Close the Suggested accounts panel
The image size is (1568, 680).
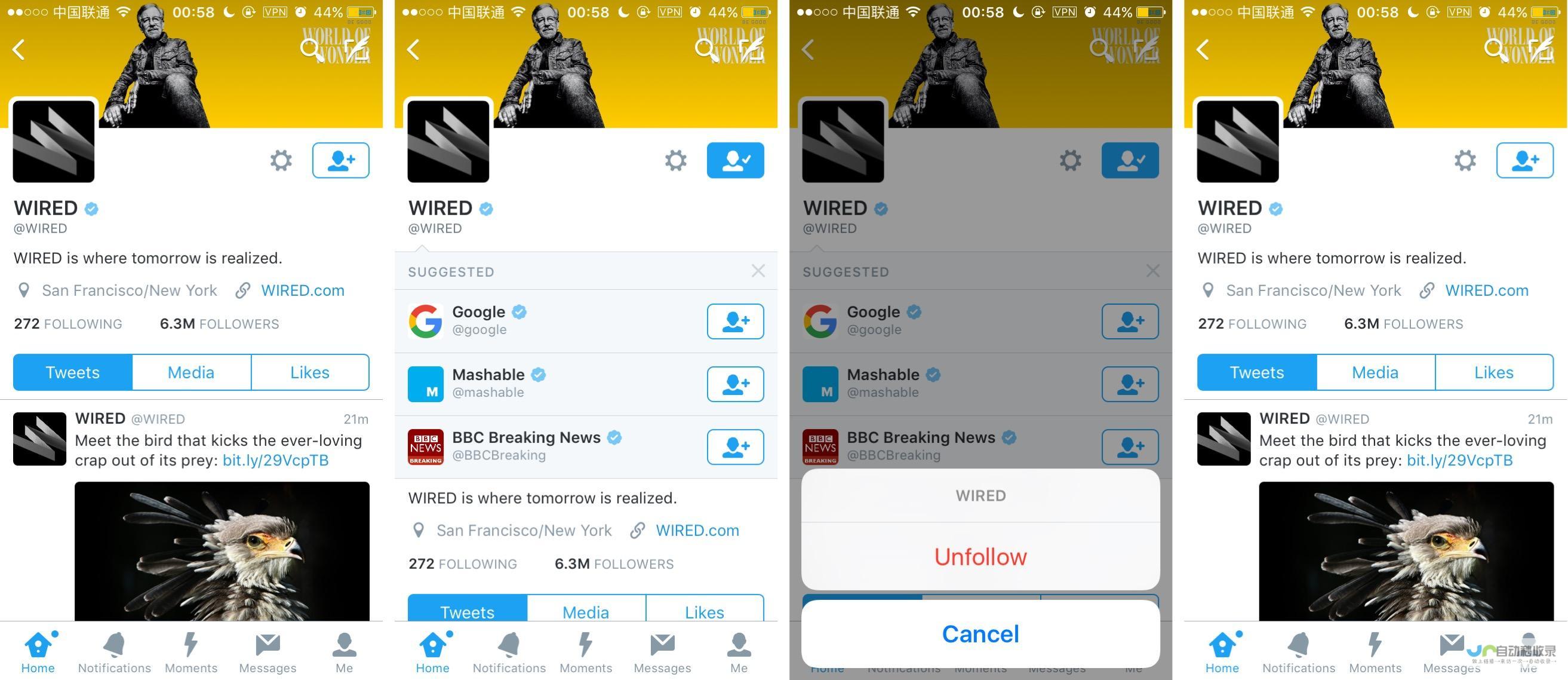coord(758,271)
